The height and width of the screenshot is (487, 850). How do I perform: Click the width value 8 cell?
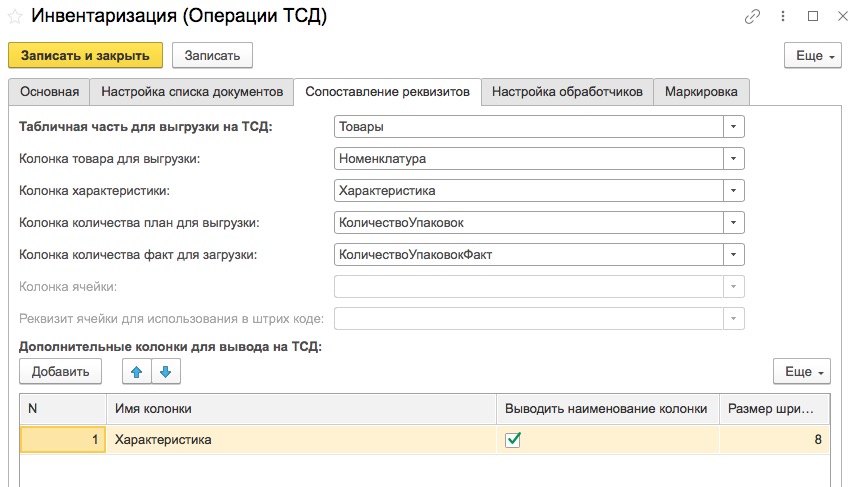(x=774, y=439)
